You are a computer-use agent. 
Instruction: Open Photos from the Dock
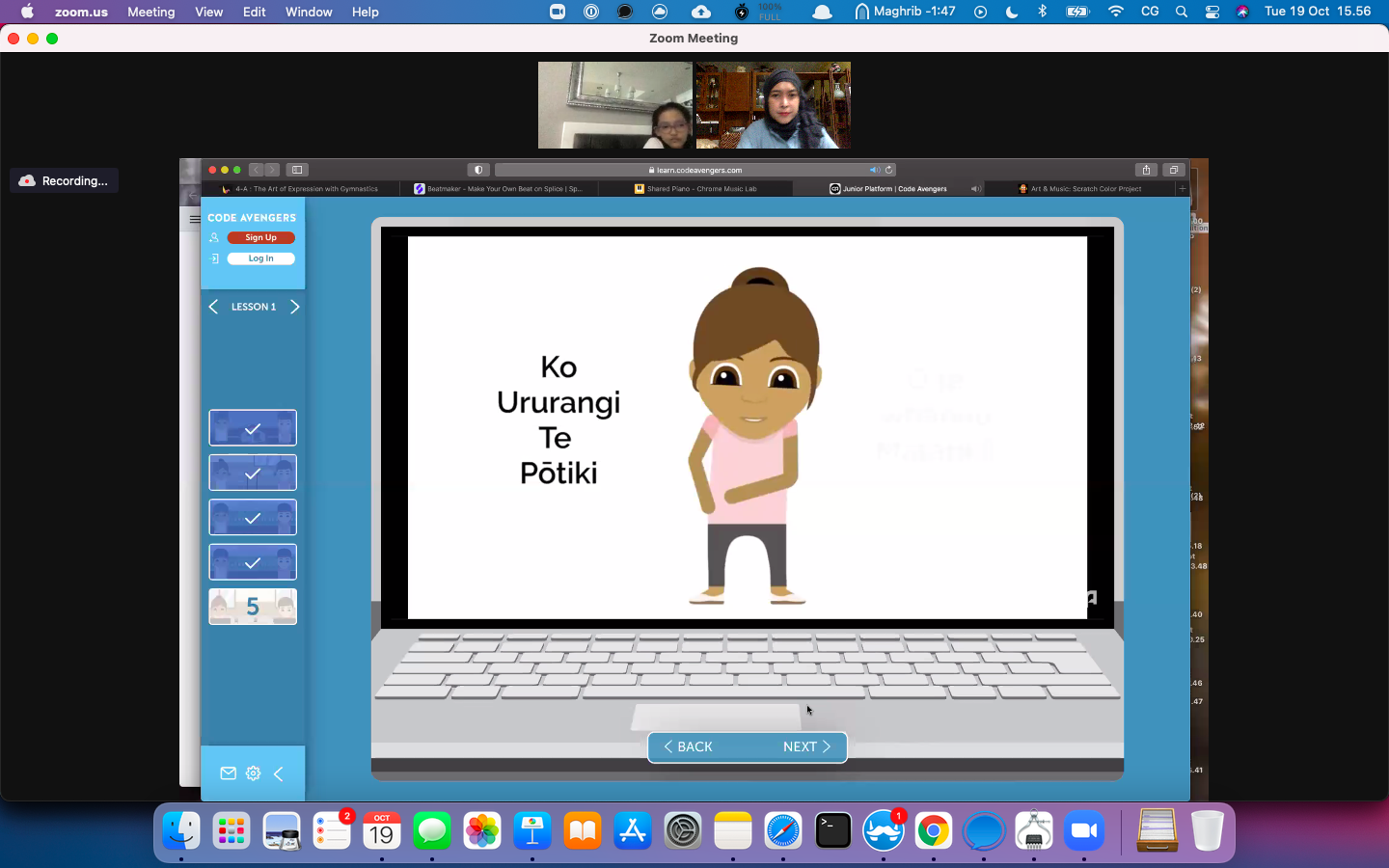tap(482, 830)
